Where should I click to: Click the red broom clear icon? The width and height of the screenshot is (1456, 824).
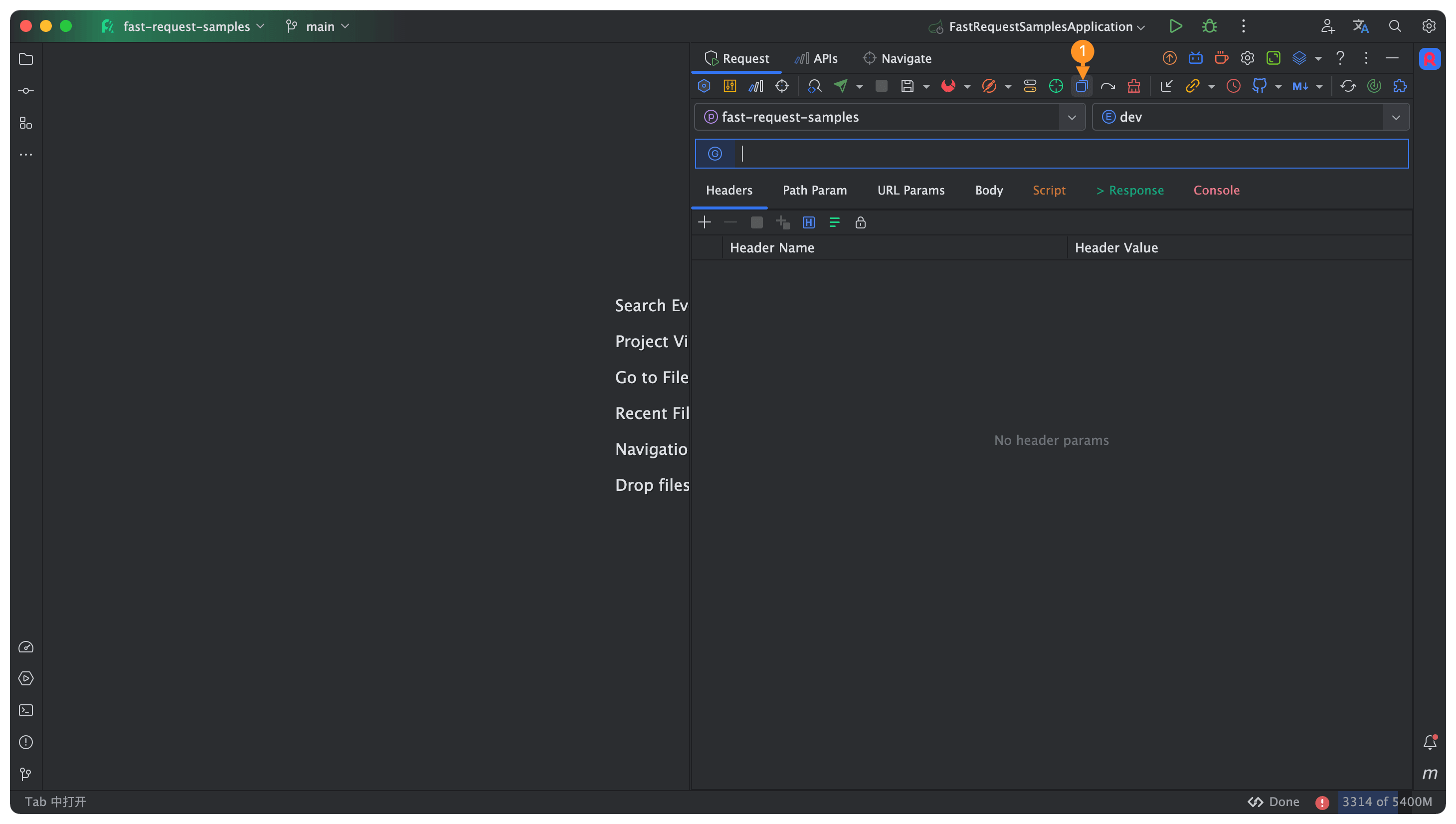click(1133, 86)
